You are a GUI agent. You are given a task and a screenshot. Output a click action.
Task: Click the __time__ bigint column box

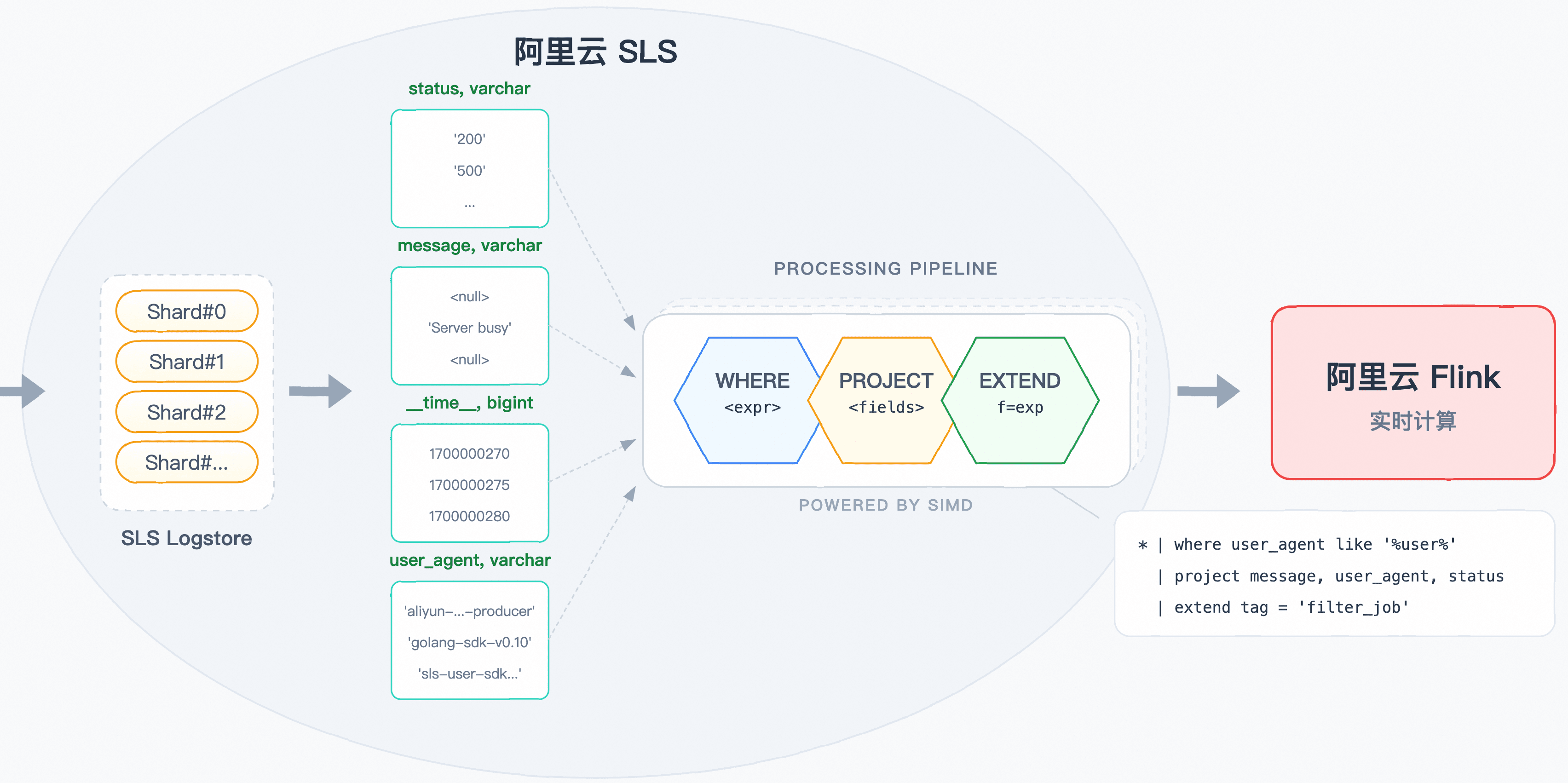coord(469,484)
